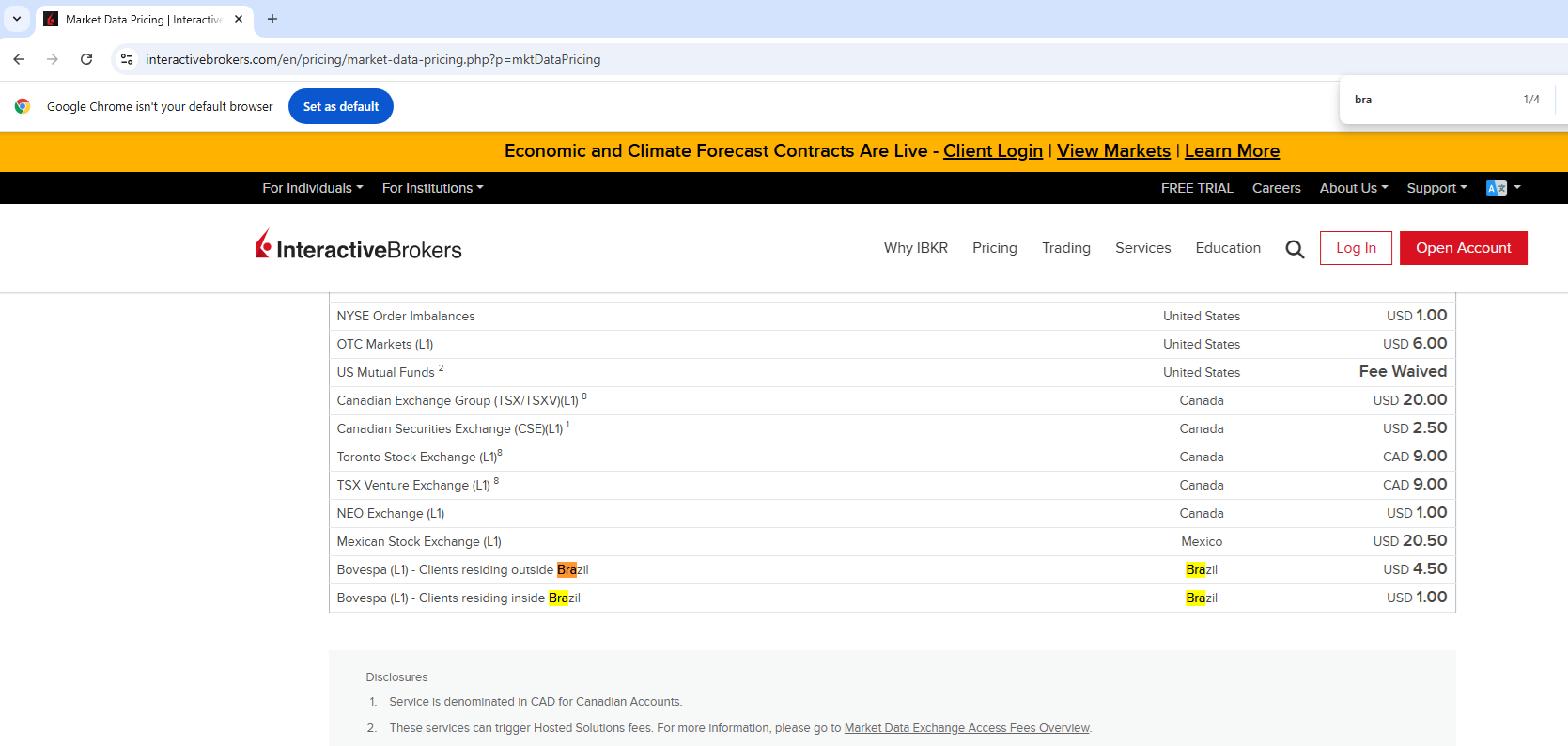This screenshot has width=1568, height=746.
Task: Click the 1/4 find match counter
Action: pyautogui.click(x=1531, y=100)
